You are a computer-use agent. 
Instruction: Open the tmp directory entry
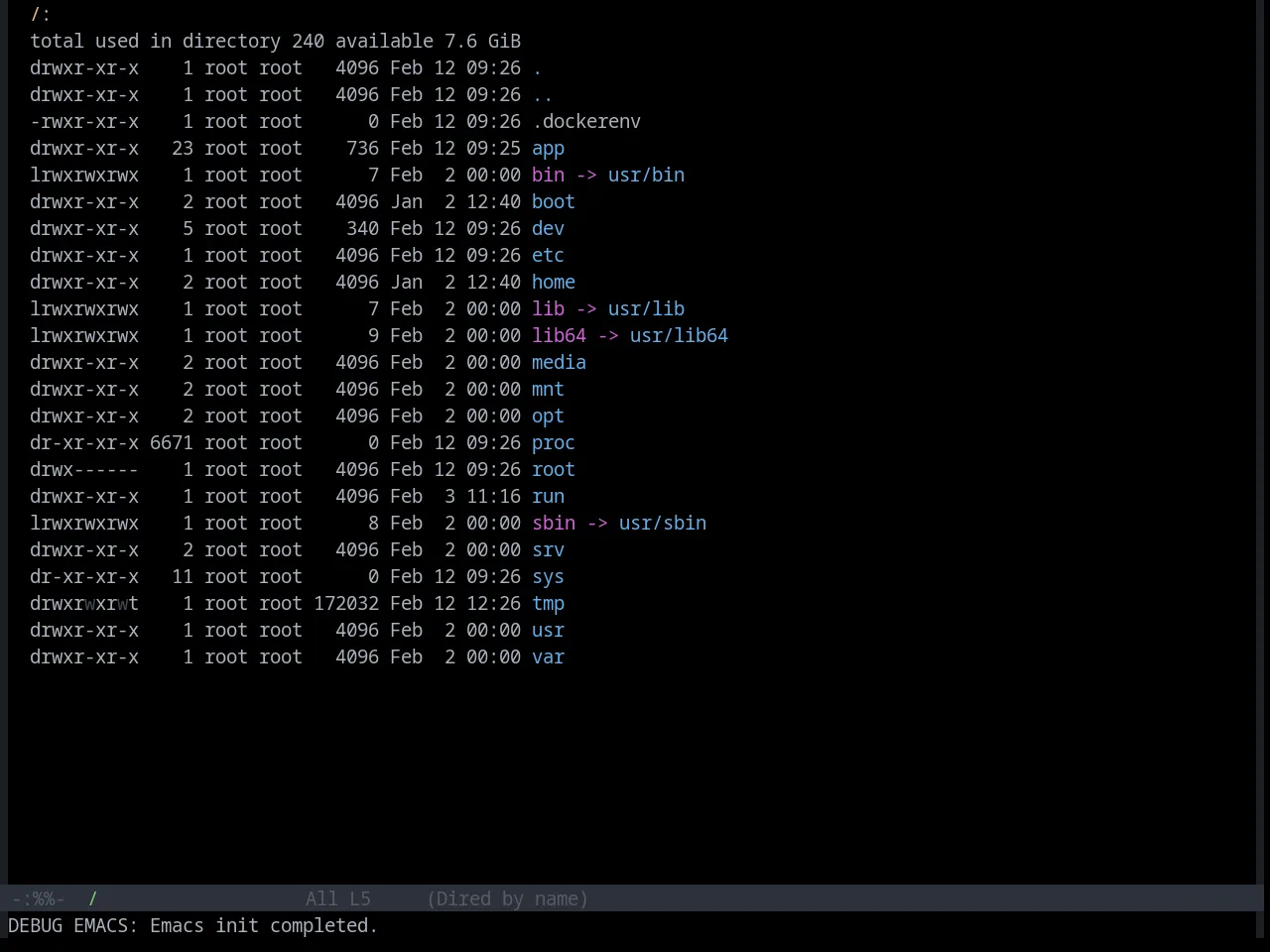(548, 604)
